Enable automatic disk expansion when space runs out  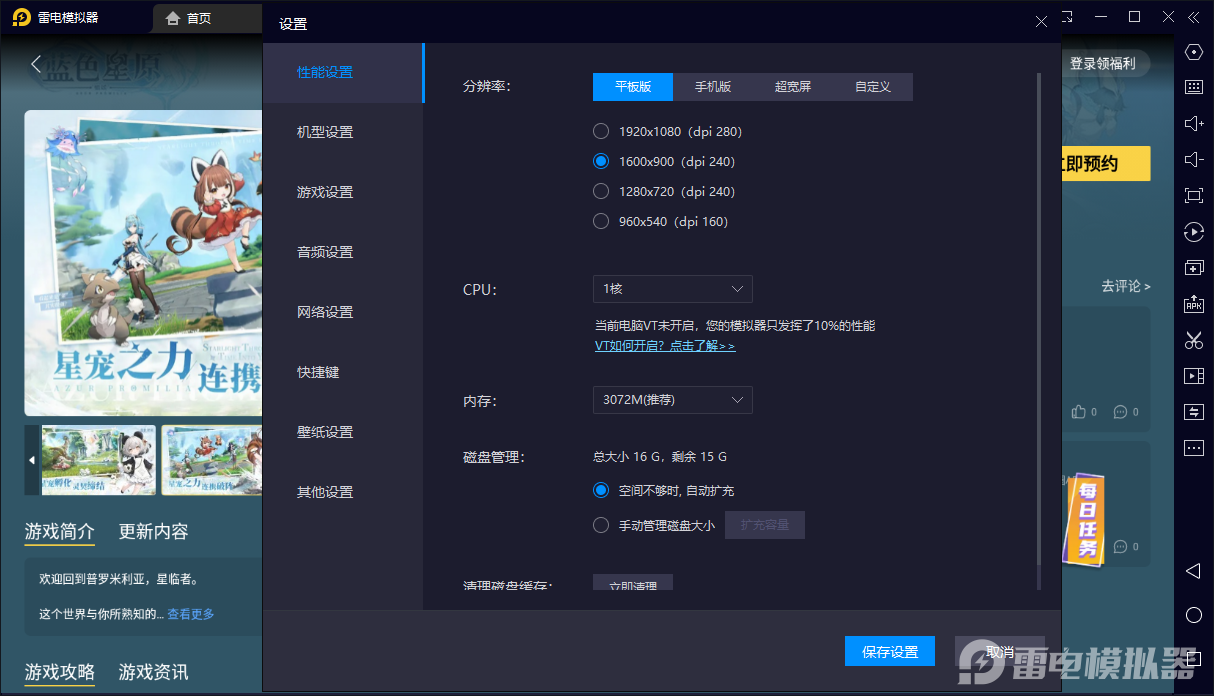601,490
